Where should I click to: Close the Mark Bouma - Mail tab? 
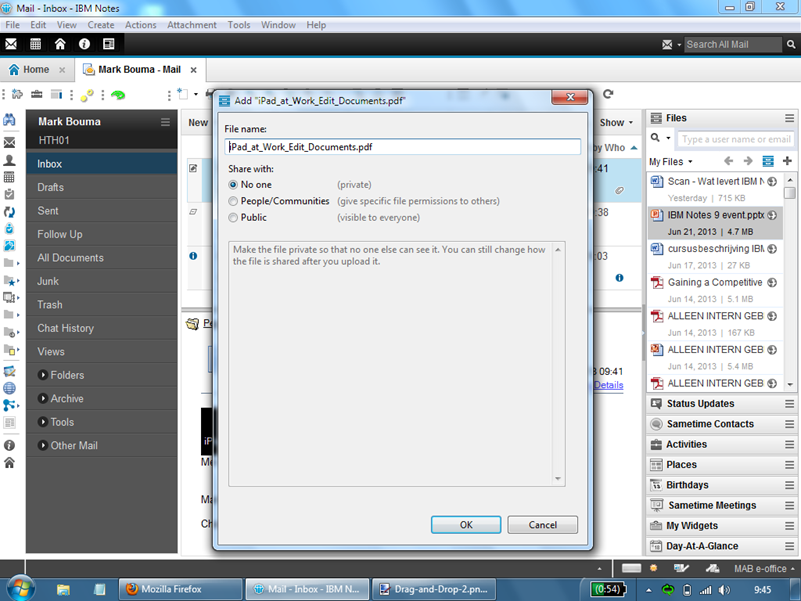point(194,70)
